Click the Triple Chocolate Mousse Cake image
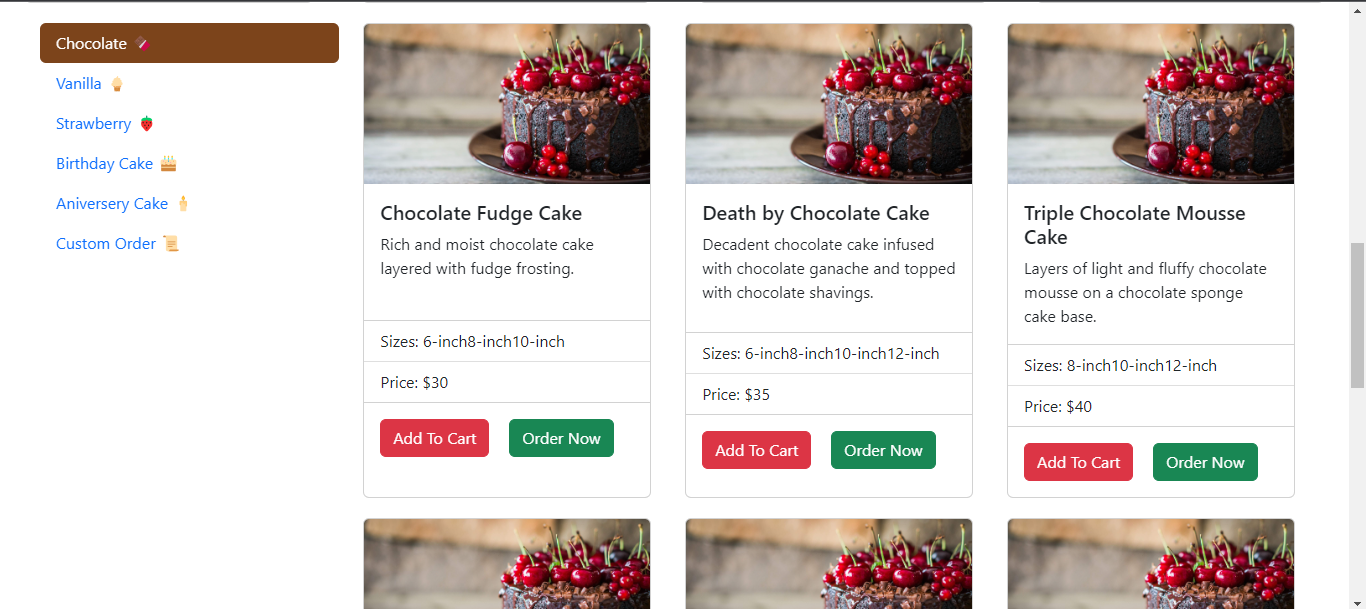Screen dimensions: 1366x609 pos(1151,104)
